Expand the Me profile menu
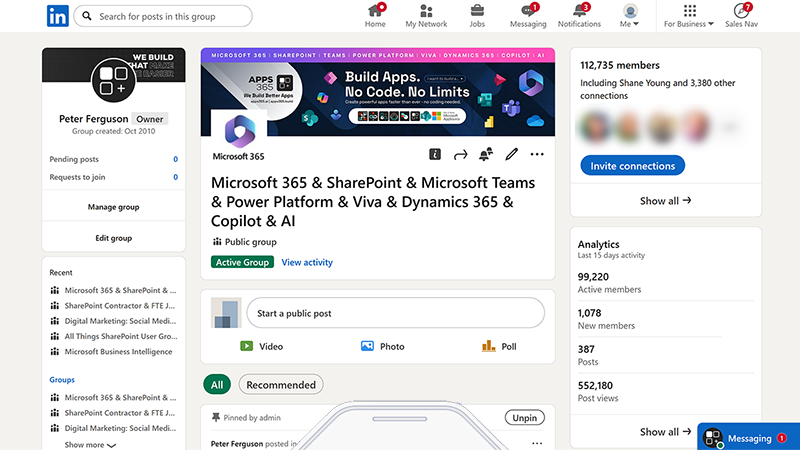 [x=630, y=16]
